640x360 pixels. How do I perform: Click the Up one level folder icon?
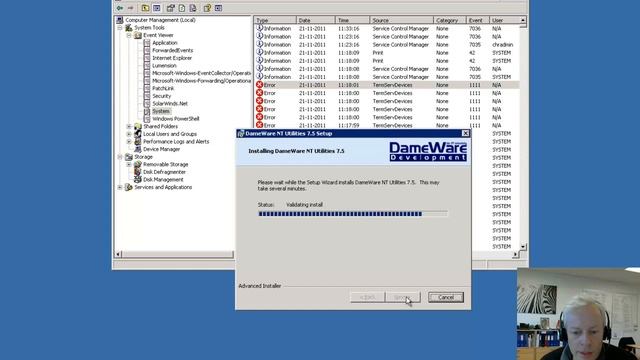(145, 8)
